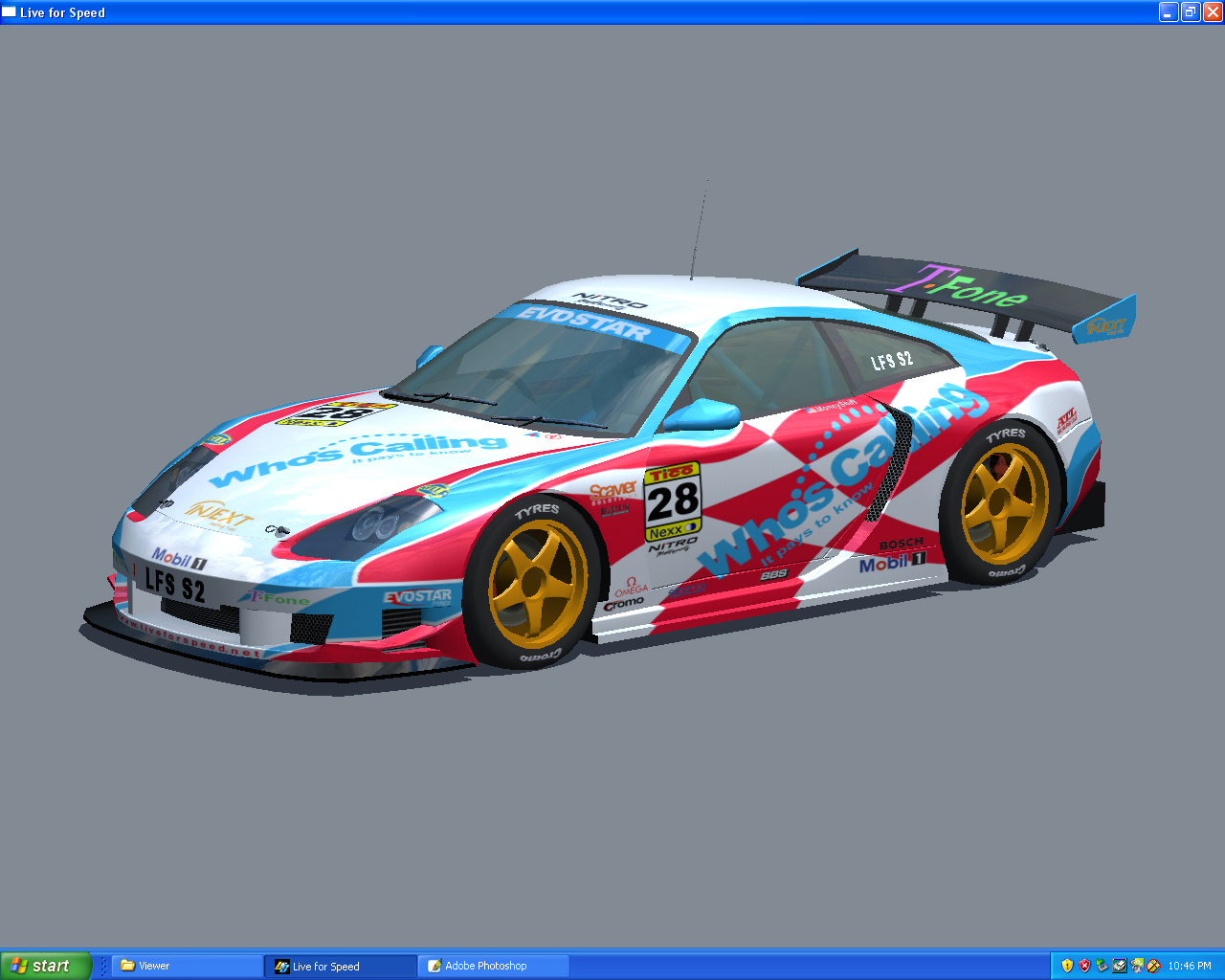This screenshot has height=980, width=1225.
Task: Click the red shield security alert tray icon
Action: click(1084, 966)
